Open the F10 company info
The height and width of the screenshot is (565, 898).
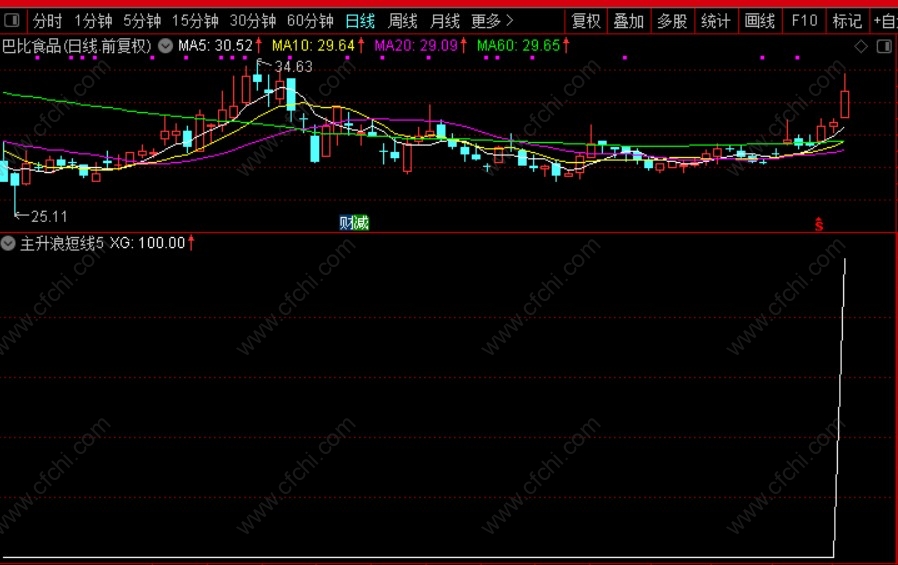pyautogui.click(x=804, y=22)
